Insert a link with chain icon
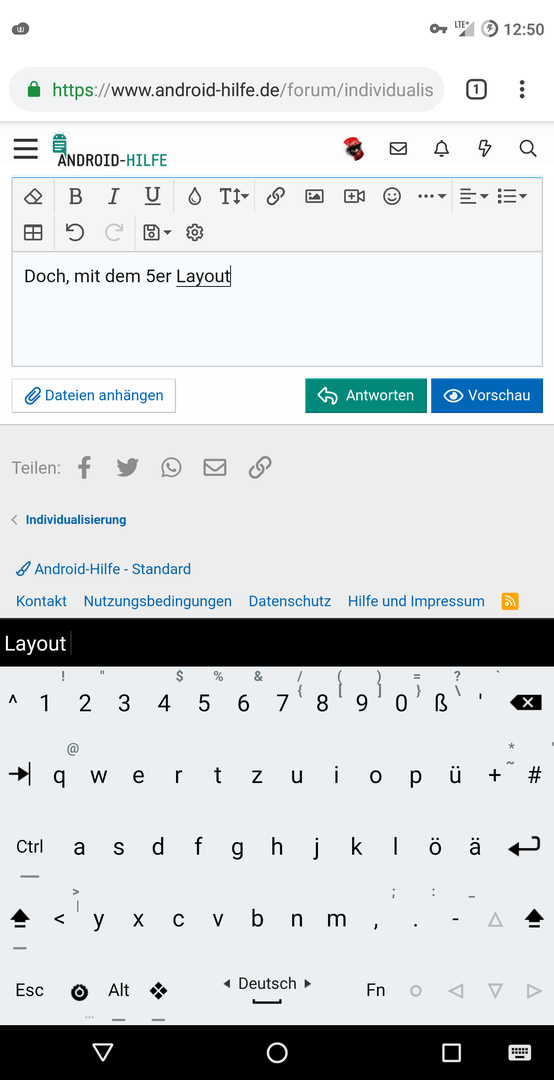Viewport: 554px width, 1080px height. (x=276, y=197)
